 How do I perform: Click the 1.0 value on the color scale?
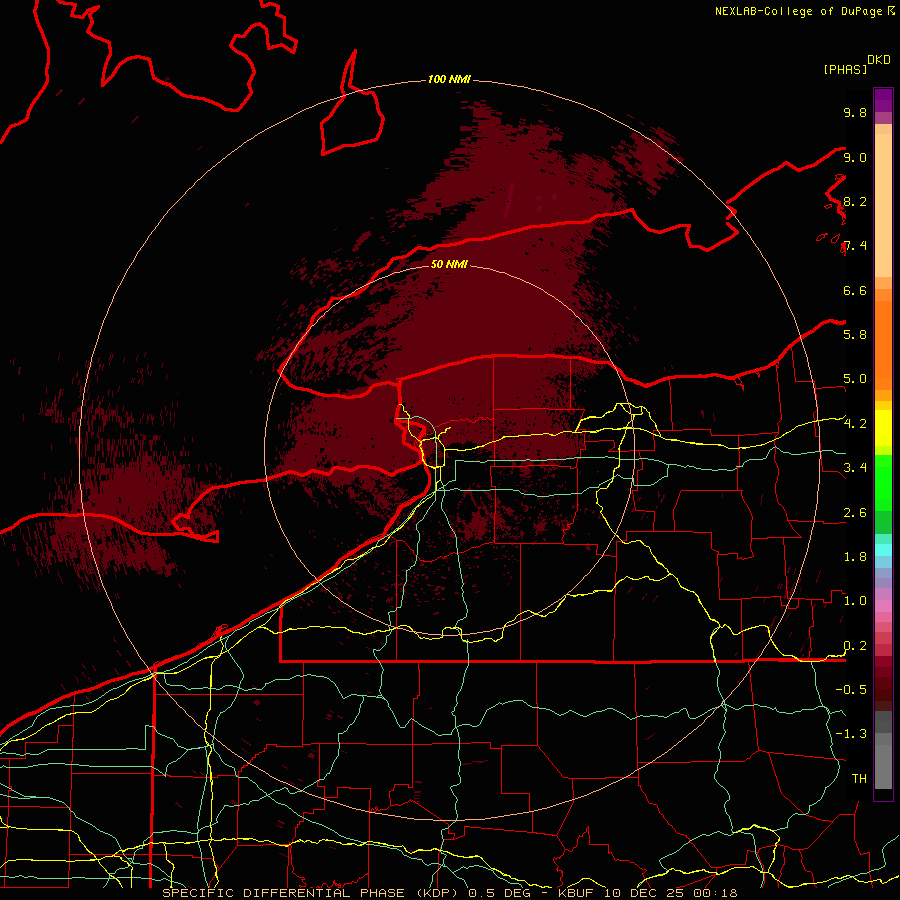point(855,601)
